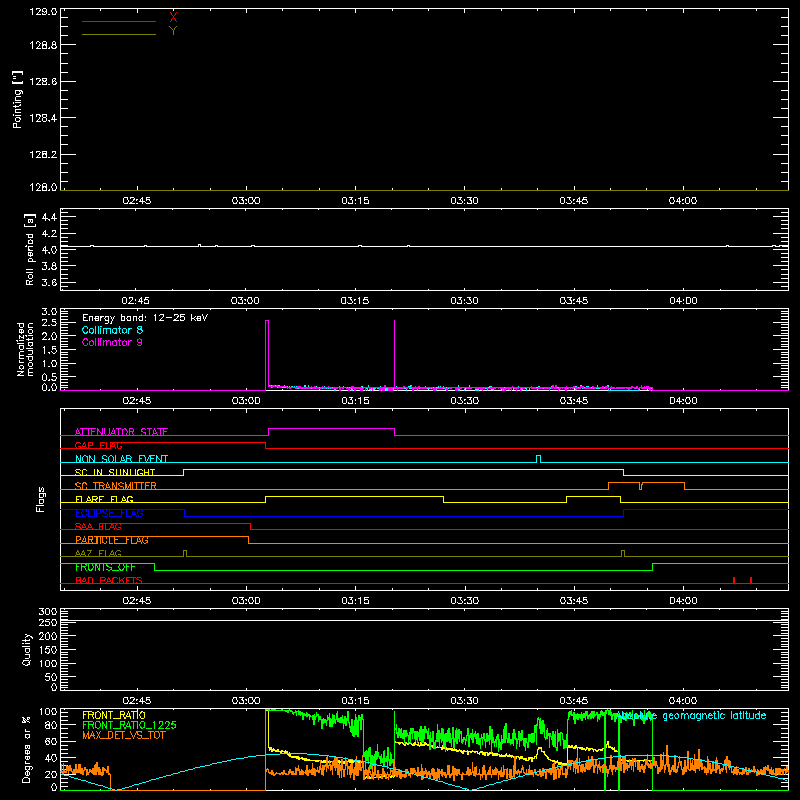Select the 'X' legend label in Pointing panel
The image size is (800, 800).
pyautogui.click(x=173, y=18)
